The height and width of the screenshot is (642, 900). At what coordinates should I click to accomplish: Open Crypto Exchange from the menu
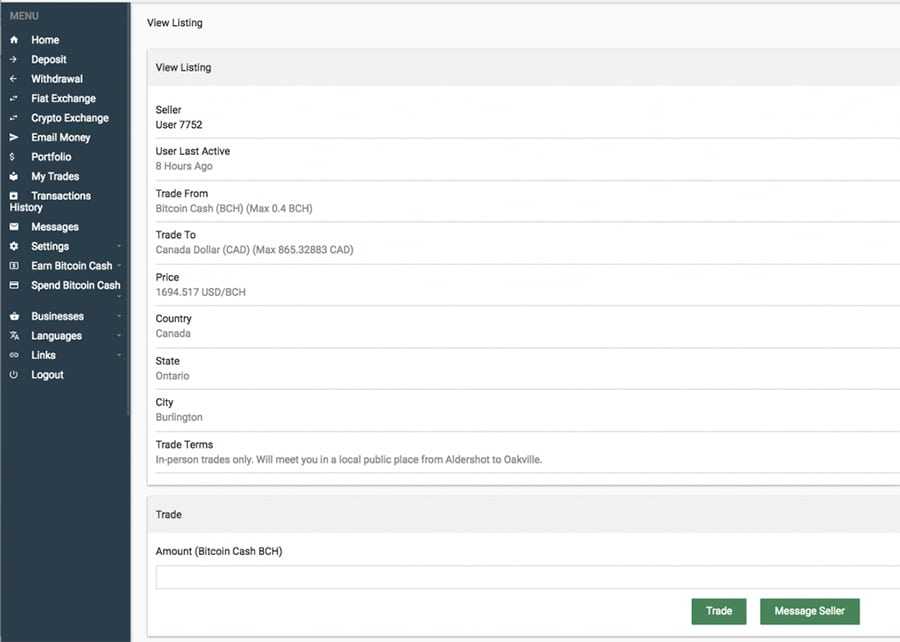(69, 118)
